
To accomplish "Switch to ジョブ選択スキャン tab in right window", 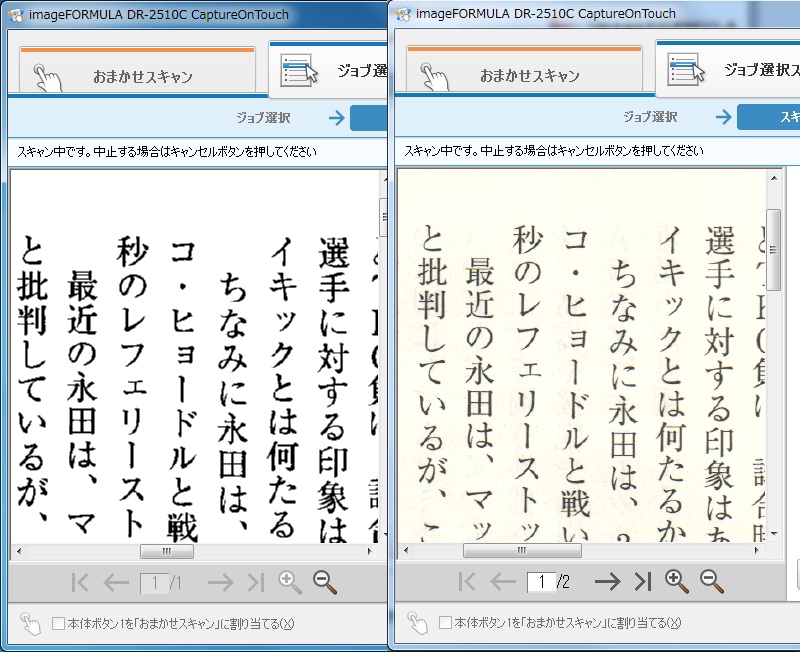I will pos(728,70).
